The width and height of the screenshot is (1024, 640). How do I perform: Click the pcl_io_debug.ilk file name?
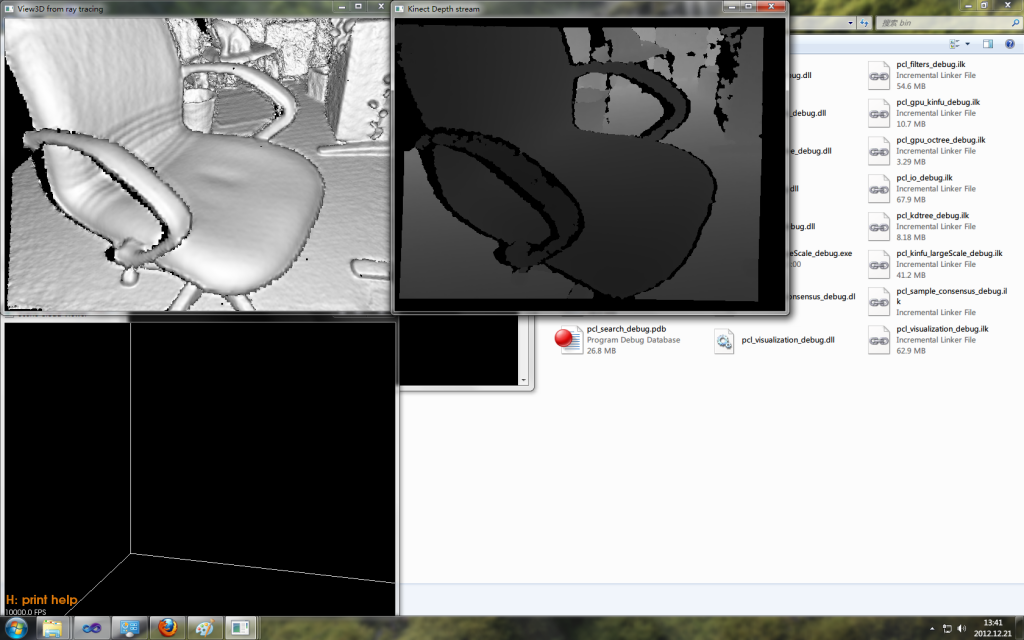tap(924, 178)
